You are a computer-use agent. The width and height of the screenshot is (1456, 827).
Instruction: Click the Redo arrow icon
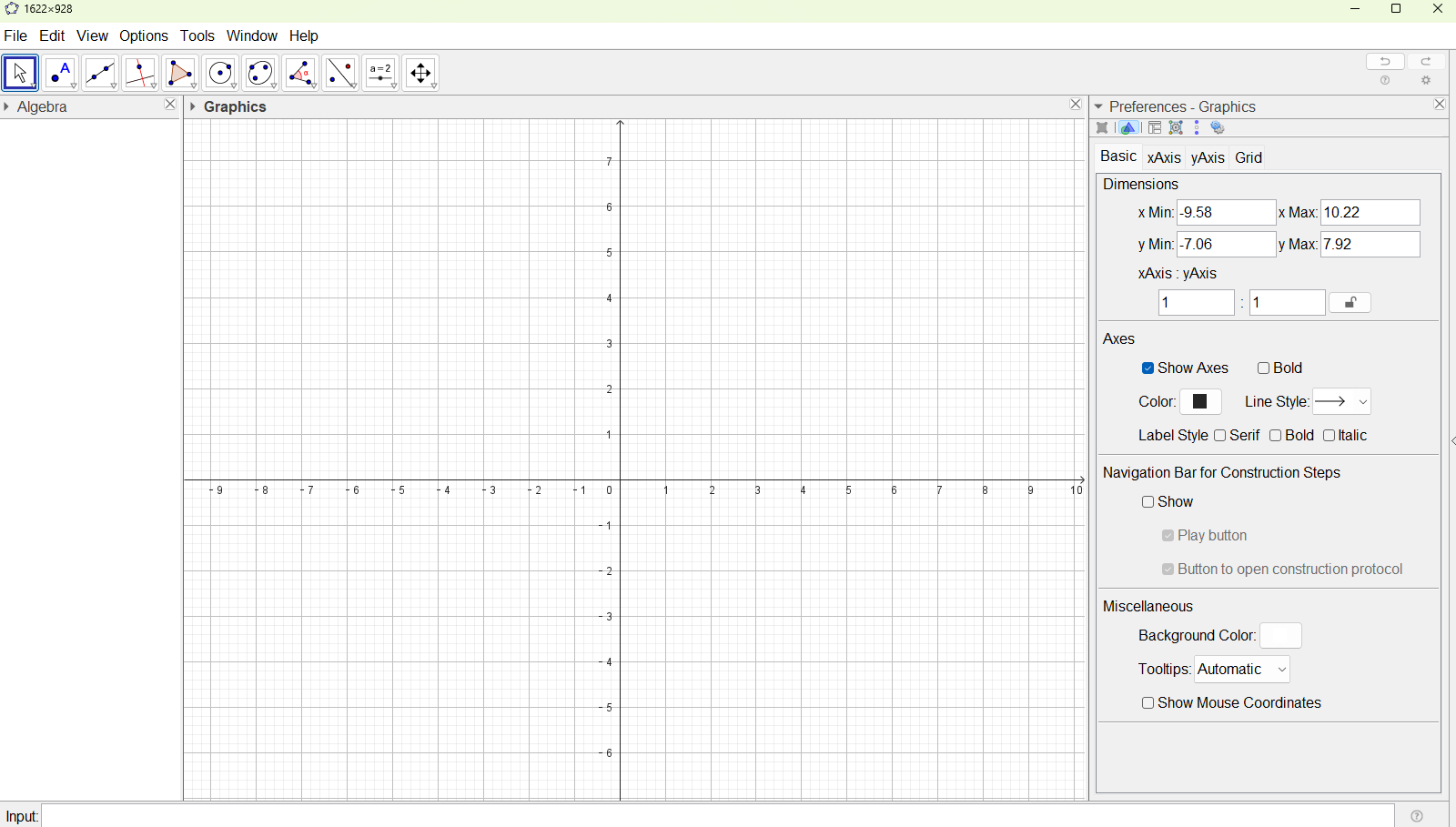click(1426, 61)
